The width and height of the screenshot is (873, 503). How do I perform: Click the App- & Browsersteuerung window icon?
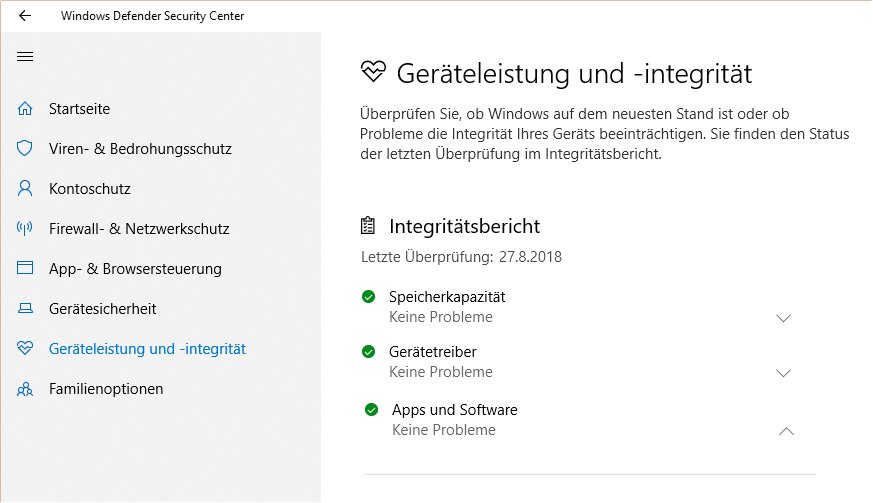click(x=25, y=268)
